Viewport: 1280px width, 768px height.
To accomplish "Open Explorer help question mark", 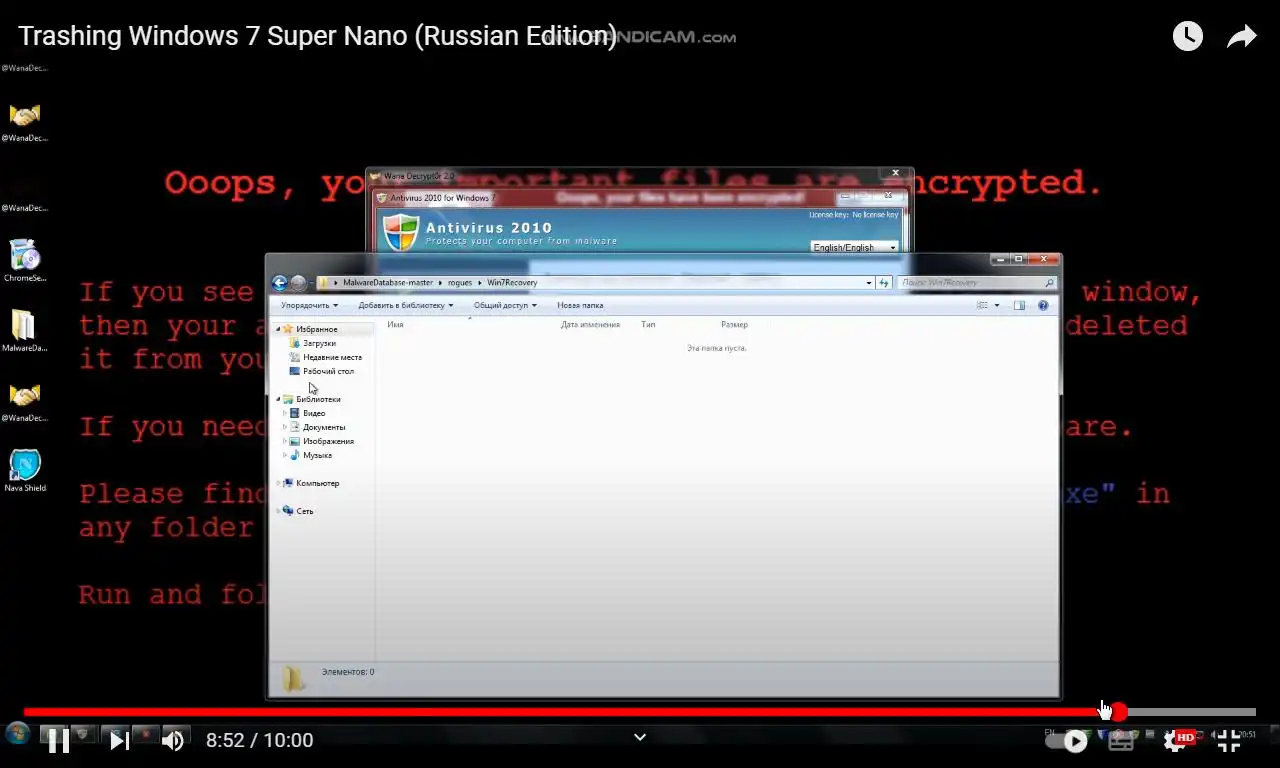I will (1043, 305).
